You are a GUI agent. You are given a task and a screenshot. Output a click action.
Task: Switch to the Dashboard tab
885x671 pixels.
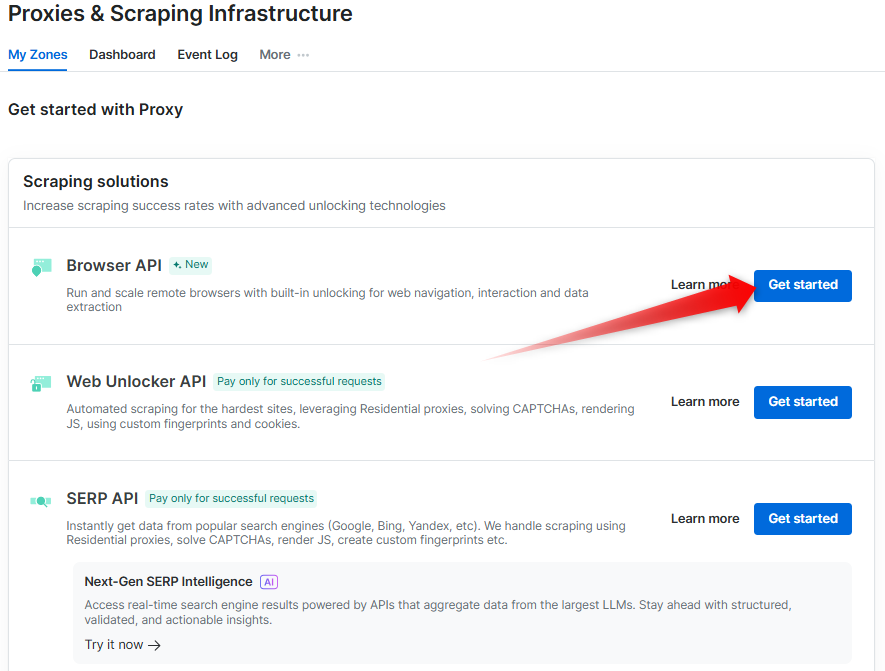[x=122, y=55]
